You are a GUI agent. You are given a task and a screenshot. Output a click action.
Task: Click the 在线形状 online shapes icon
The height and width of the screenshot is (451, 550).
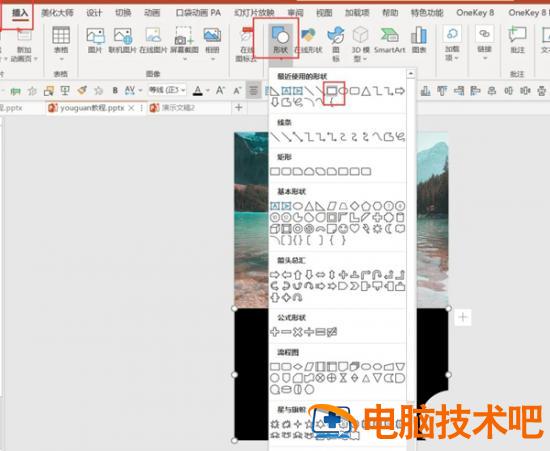click(x=308, y=41)
